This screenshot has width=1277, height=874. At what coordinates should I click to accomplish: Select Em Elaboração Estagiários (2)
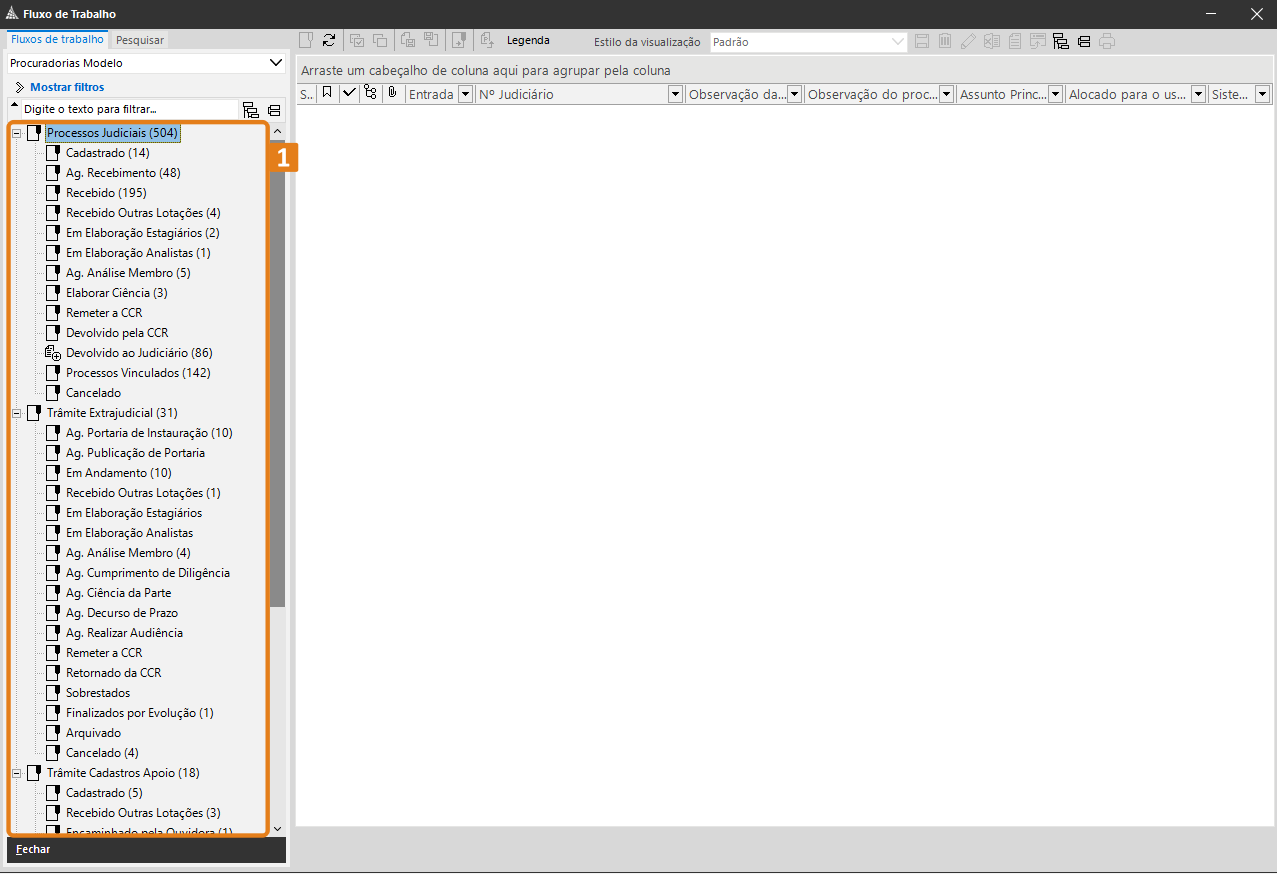(x=143, y=233)
